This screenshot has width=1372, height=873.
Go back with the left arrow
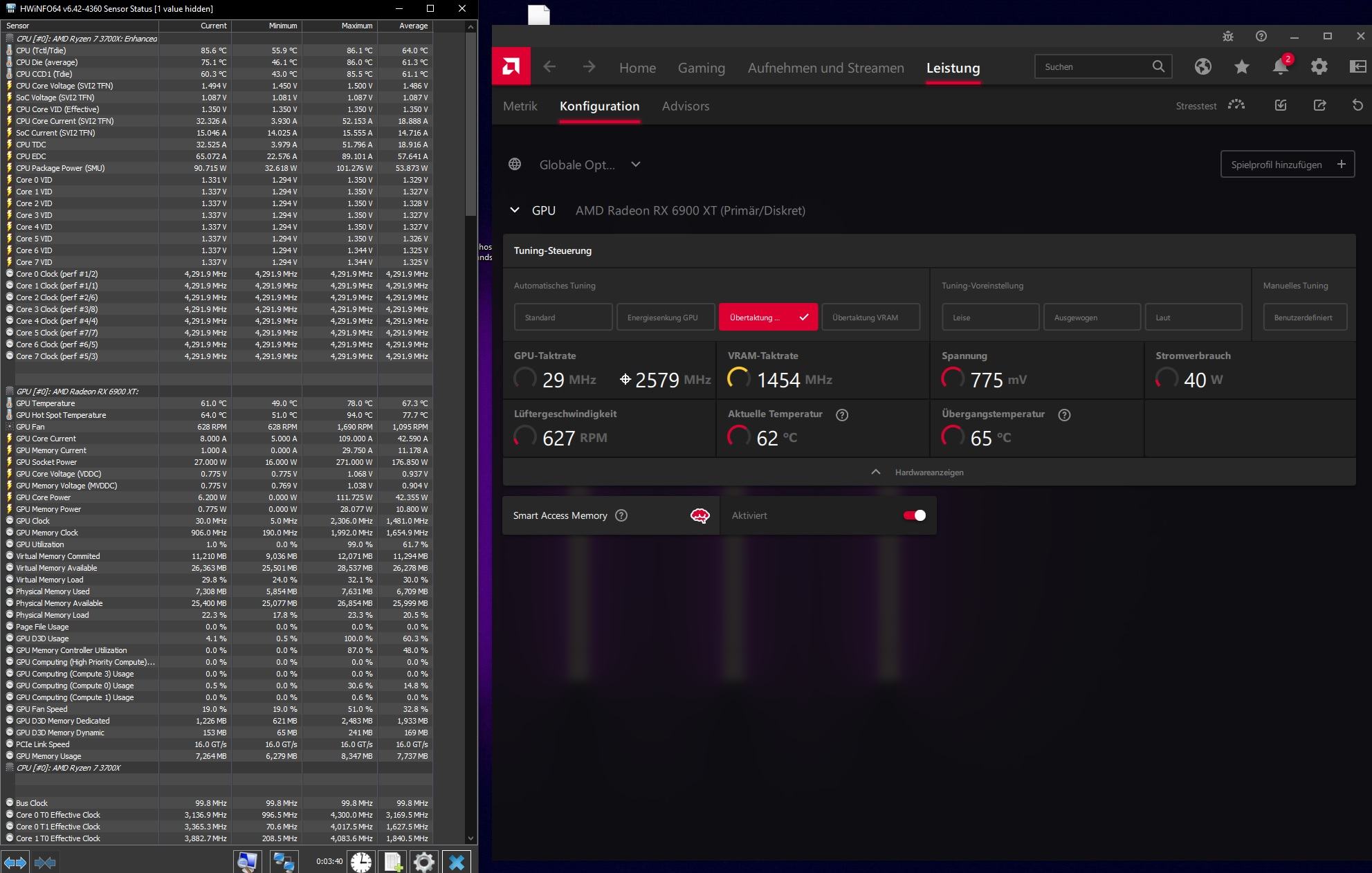coord(550,66)
